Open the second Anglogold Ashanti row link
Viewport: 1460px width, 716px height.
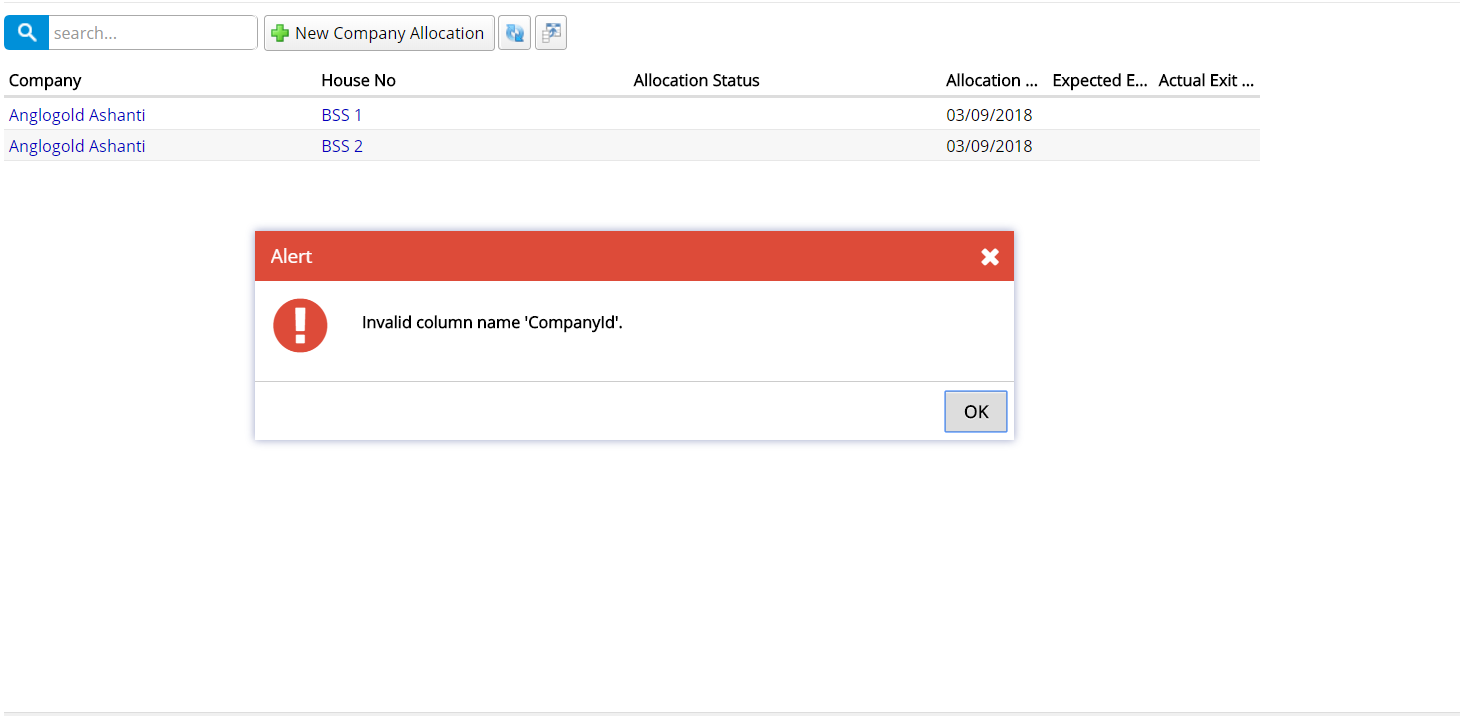(77, 146)
